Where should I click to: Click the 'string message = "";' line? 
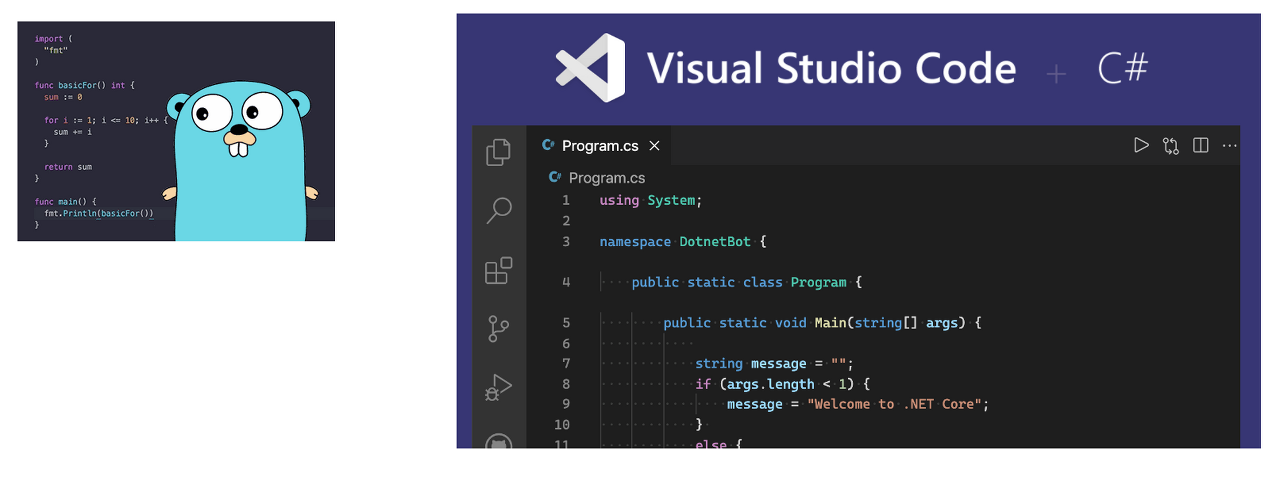click(775, 364)
